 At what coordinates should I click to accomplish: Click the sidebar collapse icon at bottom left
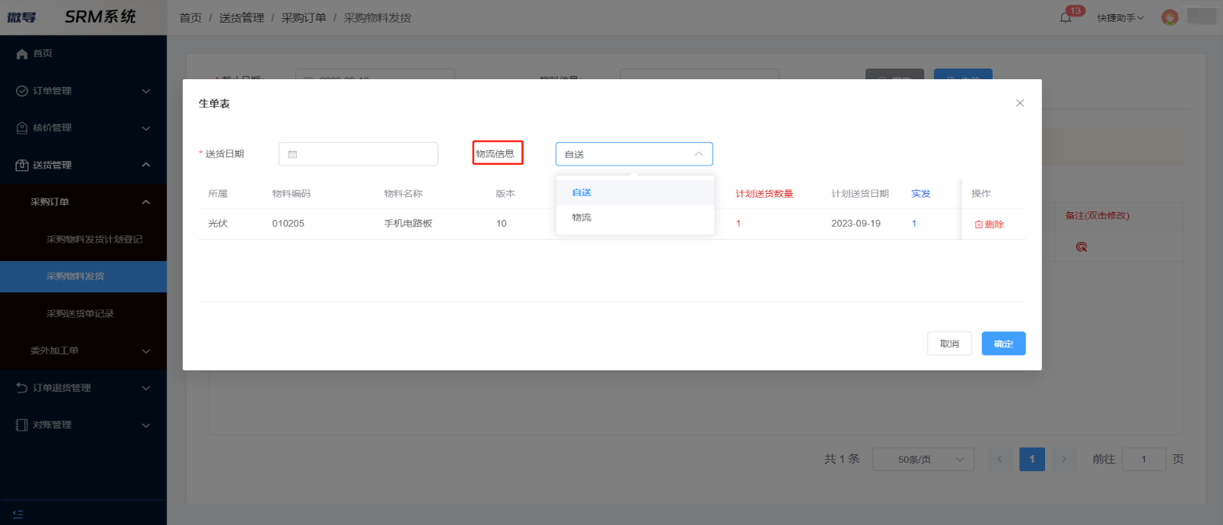point(18,514)
